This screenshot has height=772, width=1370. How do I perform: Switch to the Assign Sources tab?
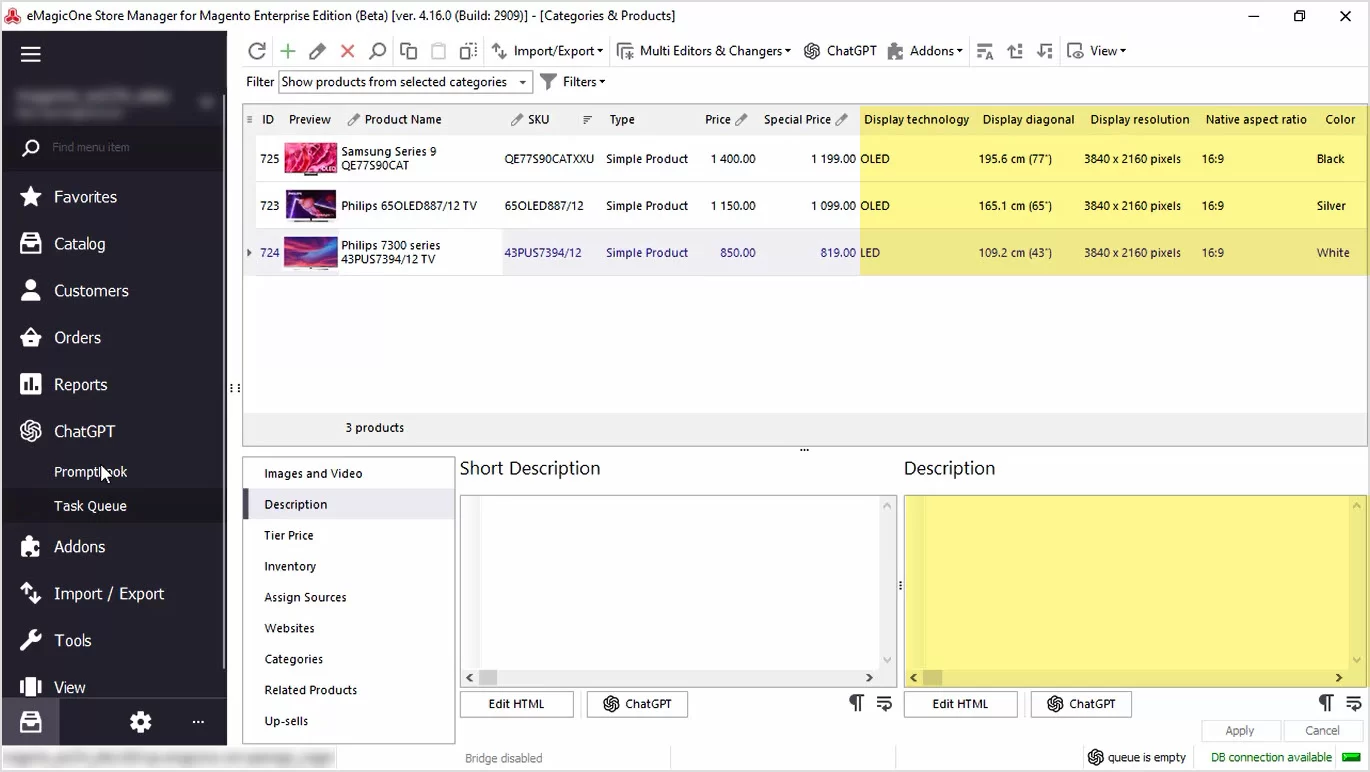pos(305,598)
